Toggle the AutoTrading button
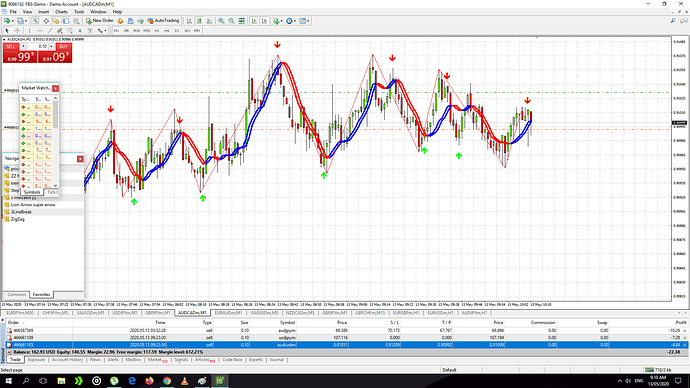690x388 pixels. point(163,21)
